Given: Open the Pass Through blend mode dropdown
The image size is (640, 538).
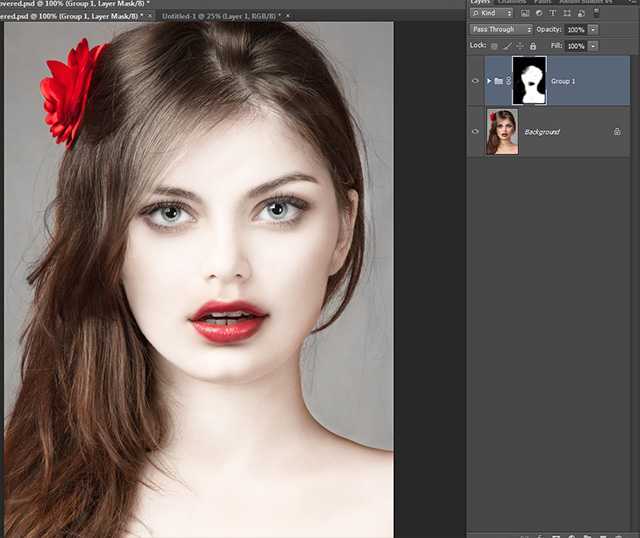Looking at the screenshot, I should [x=501, y=30].
